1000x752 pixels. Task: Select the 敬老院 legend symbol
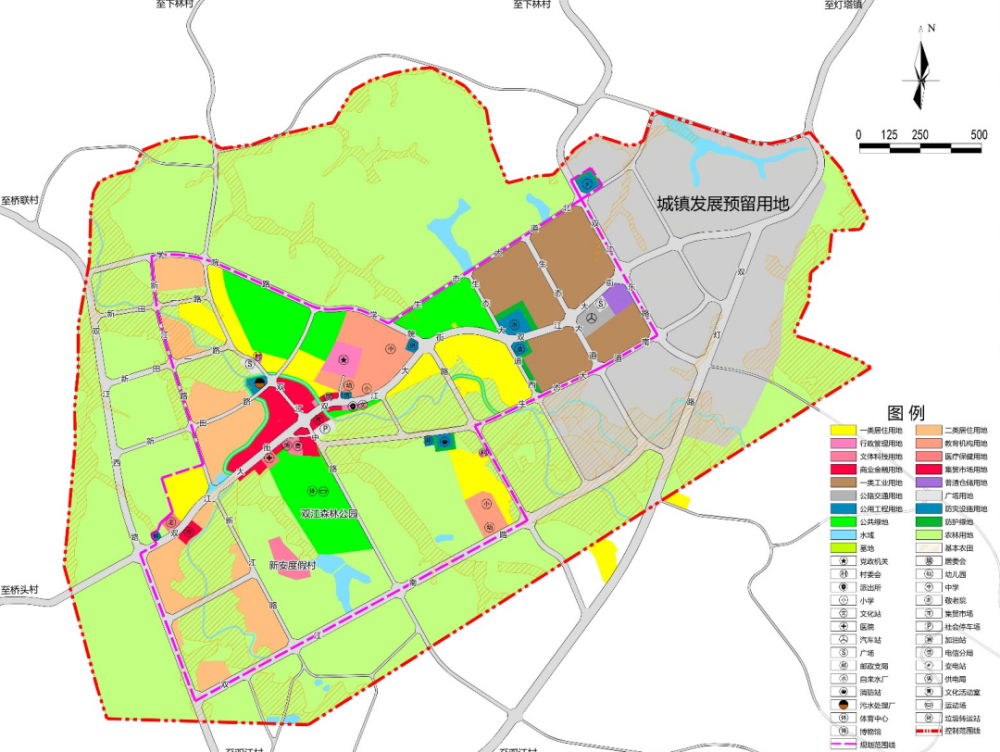coord(929,600)
